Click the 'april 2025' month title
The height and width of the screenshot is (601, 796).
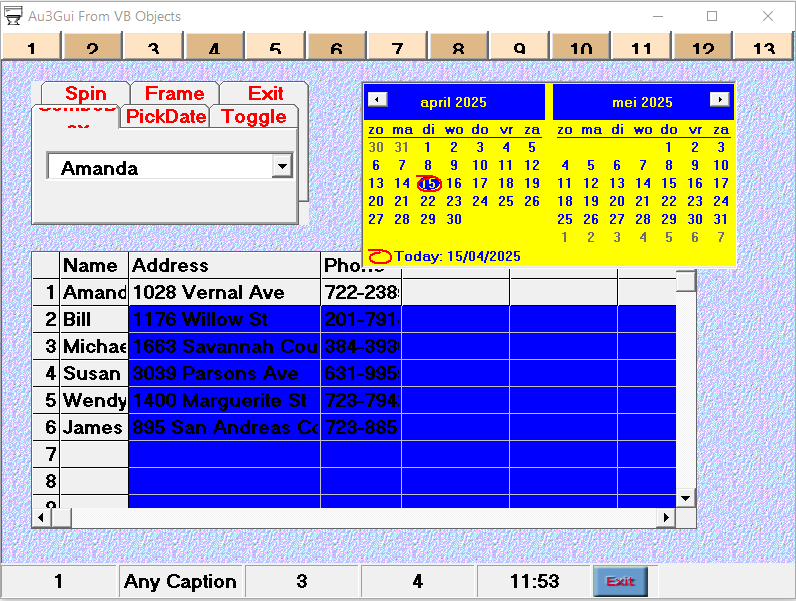(x=453, y=103)
